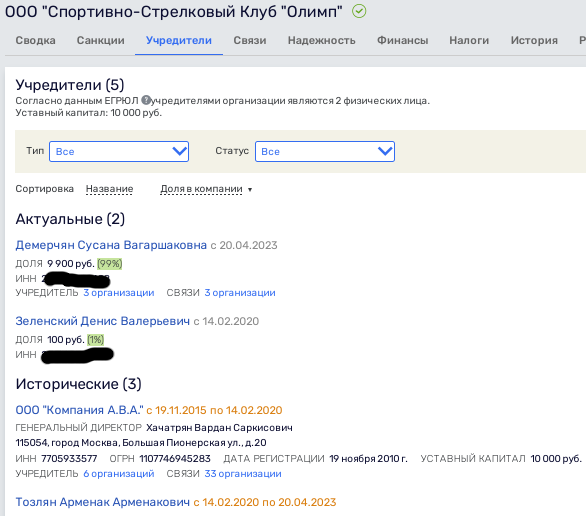
Task: Switch to the Санкции tab
Action: (x=101, y=40)
